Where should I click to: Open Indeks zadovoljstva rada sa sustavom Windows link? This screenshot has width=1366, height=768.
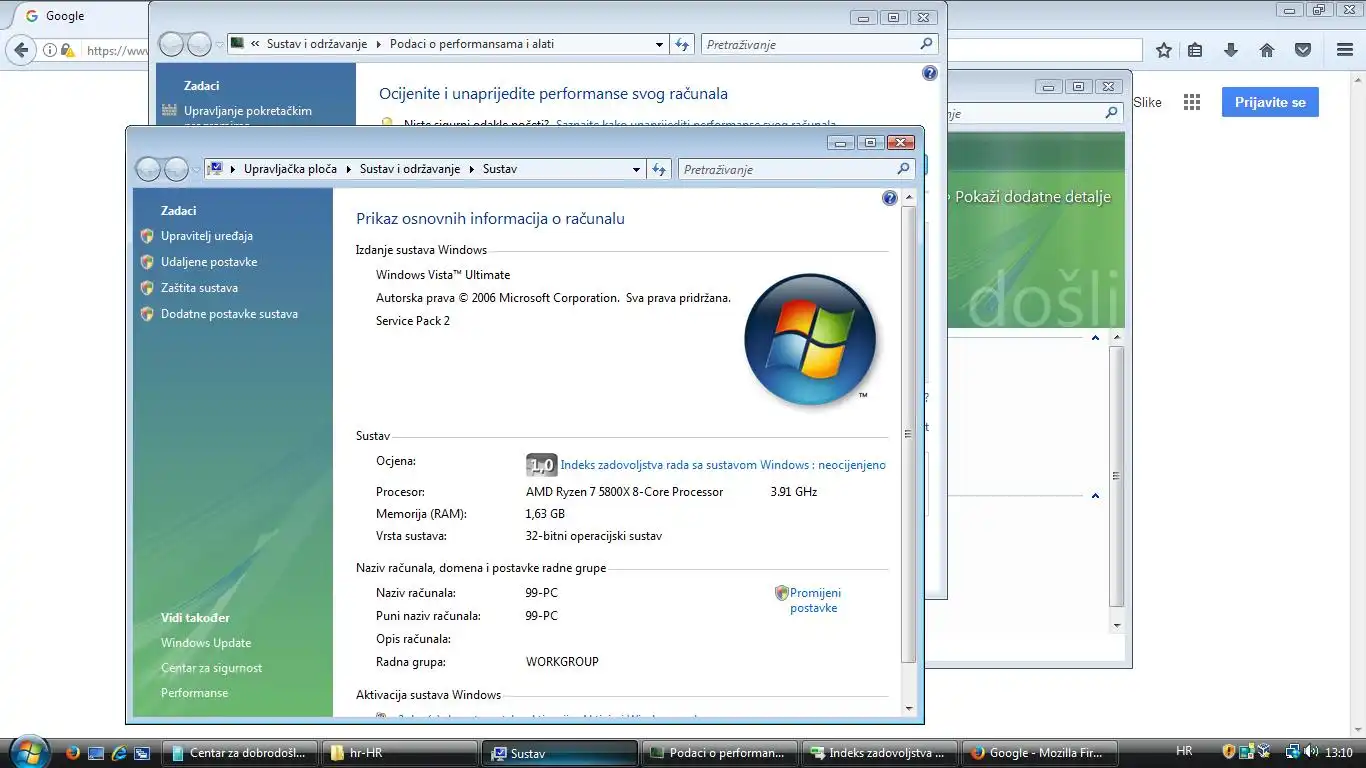tap(723, 465)
